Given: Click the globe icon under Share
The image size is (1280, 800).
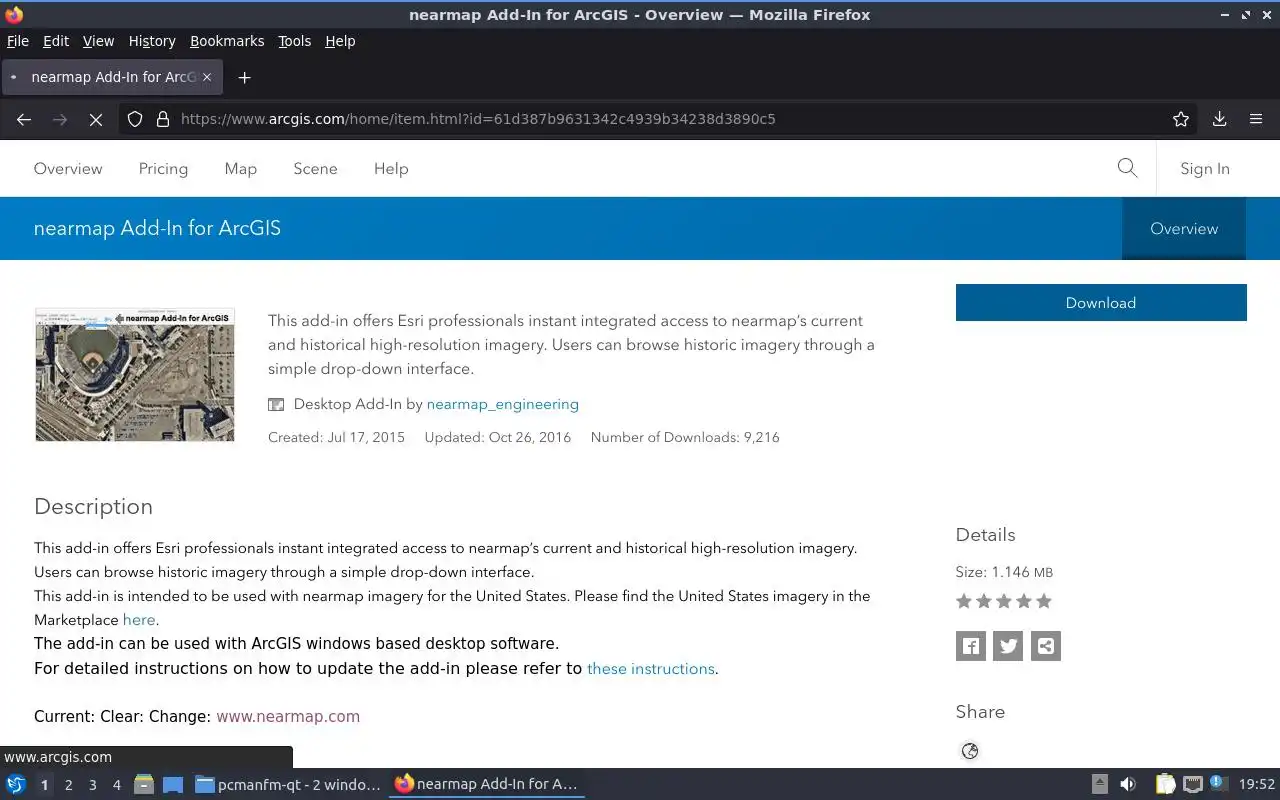Looking at the screenshot, I should tap(970, 751).
